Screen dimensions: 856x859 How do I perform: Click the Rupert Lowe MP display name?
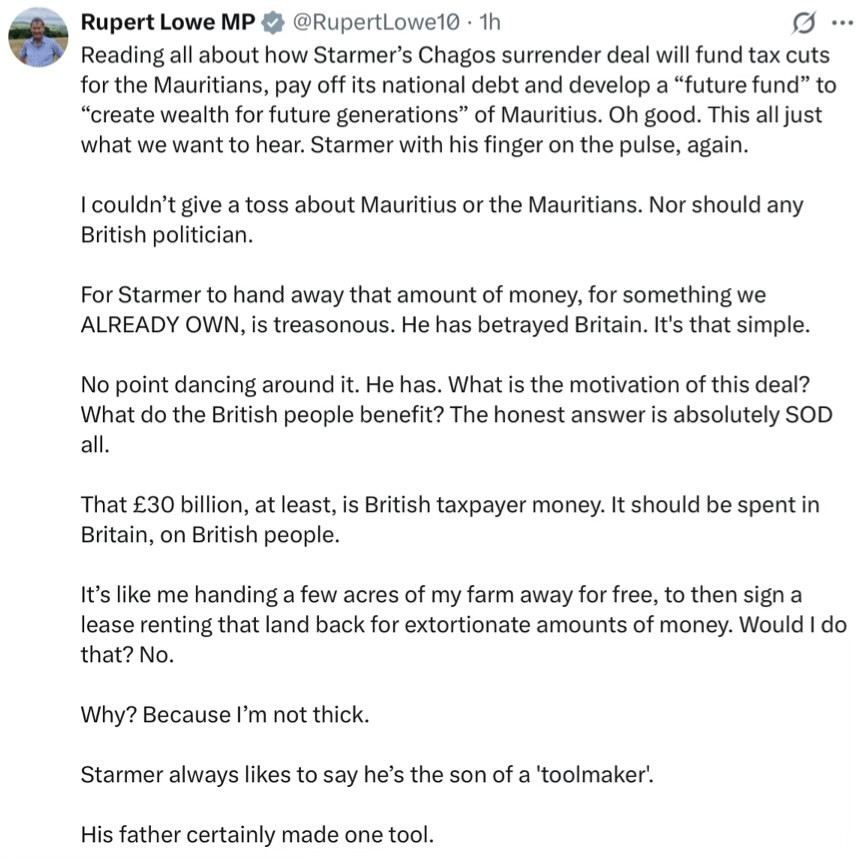pos(168,22)
